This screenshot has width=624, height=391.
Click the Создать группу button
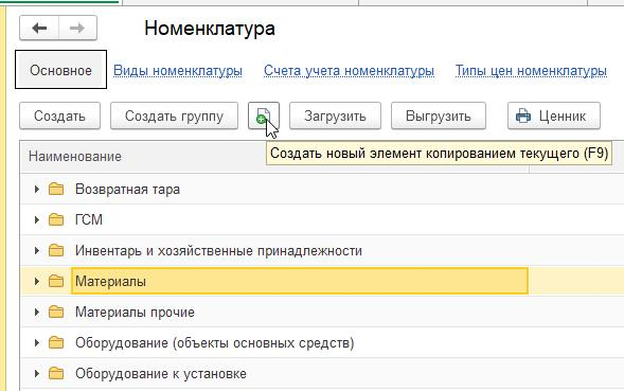[x=174, y=116]
